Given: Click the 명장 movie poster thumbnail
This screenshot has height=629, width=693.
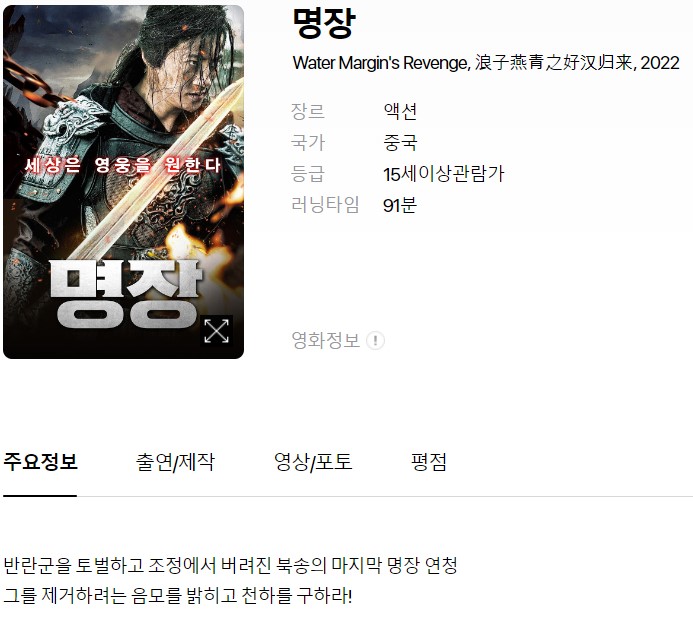Looking at the screenshot, I should (123, 182).
